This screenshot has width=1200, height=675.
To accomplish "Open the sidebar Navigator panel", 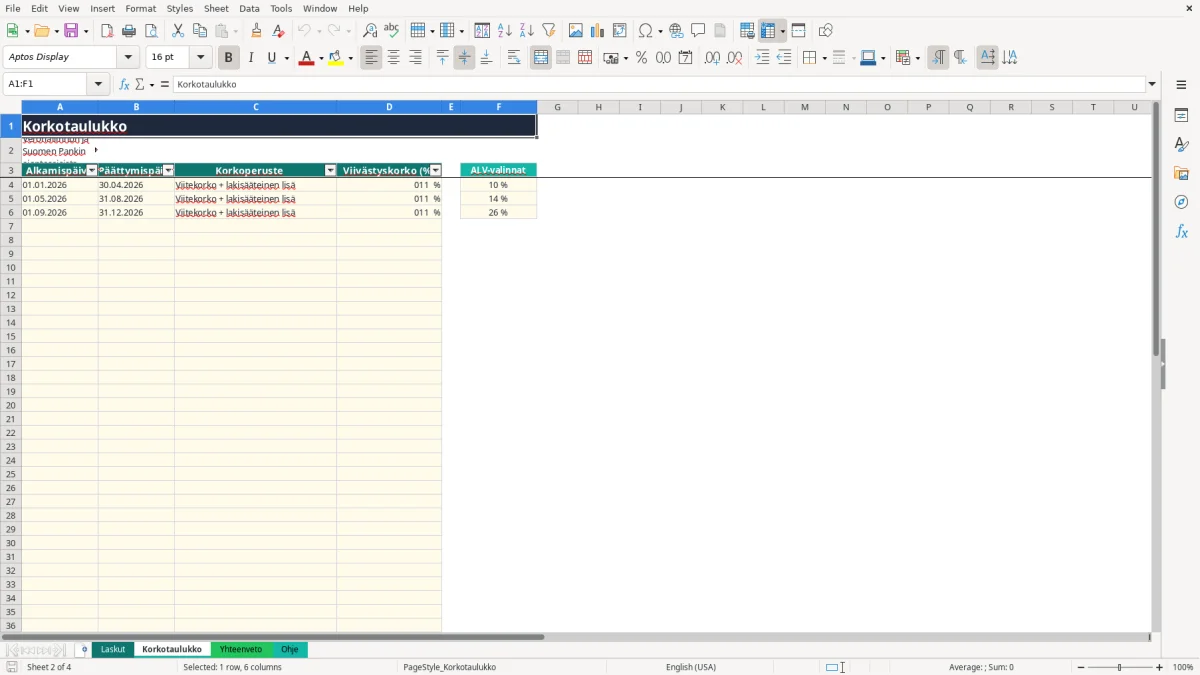I will (x=1181, y=202).
